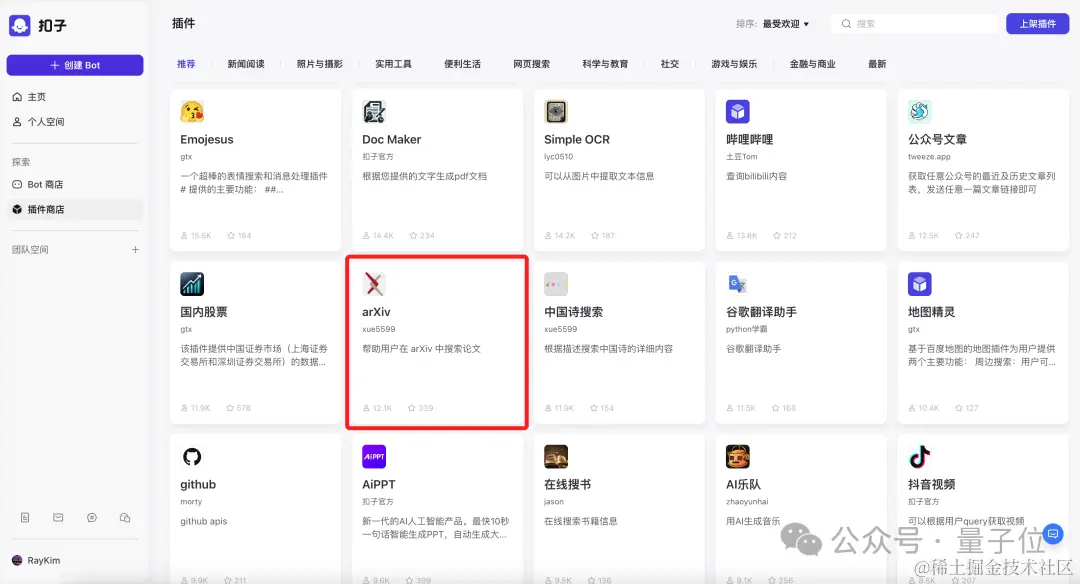The height and width of the screenshot is (584, 1080).
Task: Click the 在线搜书 book icon
Action: coord(556,457)
